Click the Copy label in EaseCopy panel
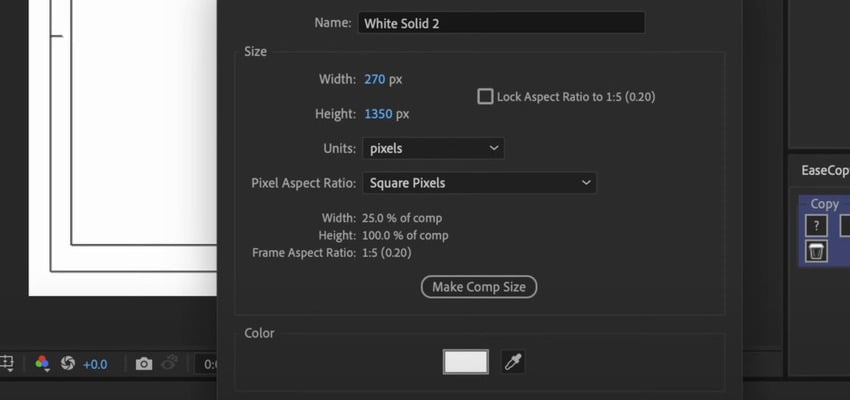Viewport: 850px width, 400px height. coord(825,204)
